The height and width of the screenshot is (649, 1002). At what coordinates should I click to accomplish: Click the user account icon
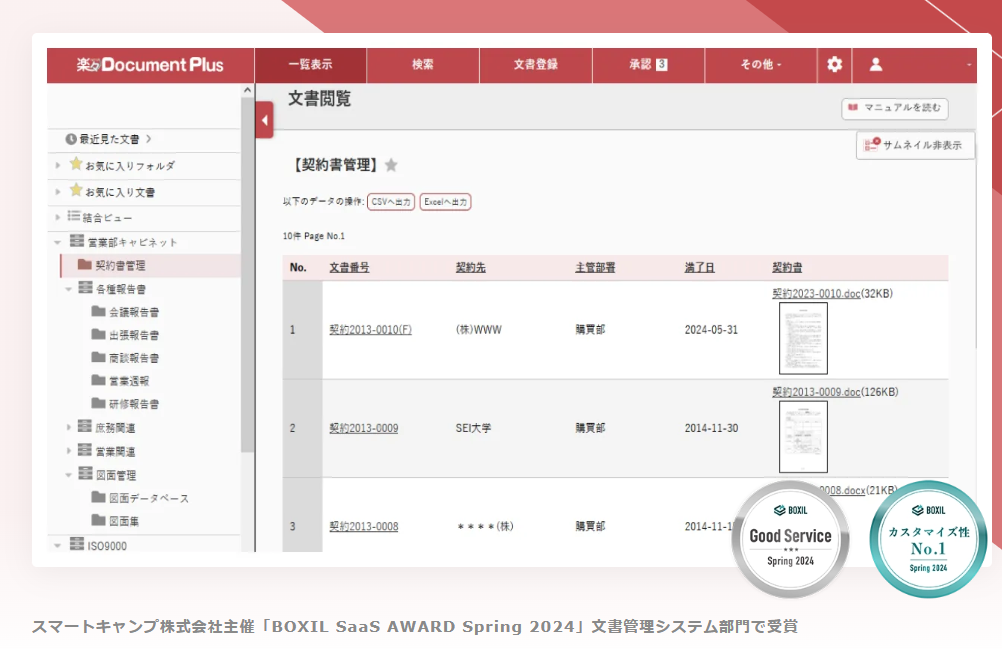(x=876, y=65)
